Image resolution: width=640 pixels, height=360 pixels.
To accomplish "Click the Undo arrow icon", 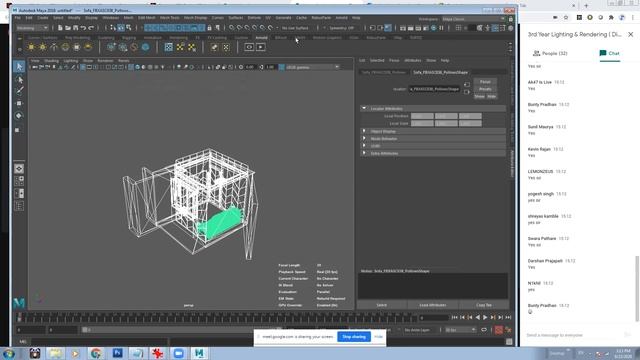I will pos(83,28).
